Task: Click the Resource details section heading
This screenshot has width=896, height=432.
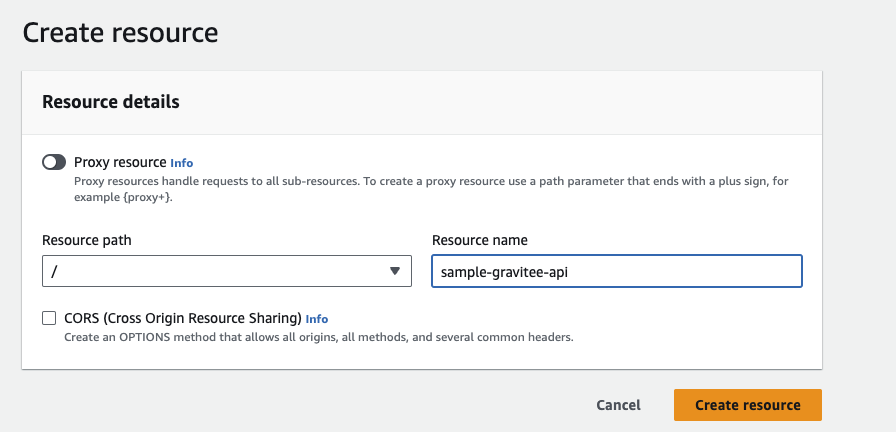Action: [111, 102]
